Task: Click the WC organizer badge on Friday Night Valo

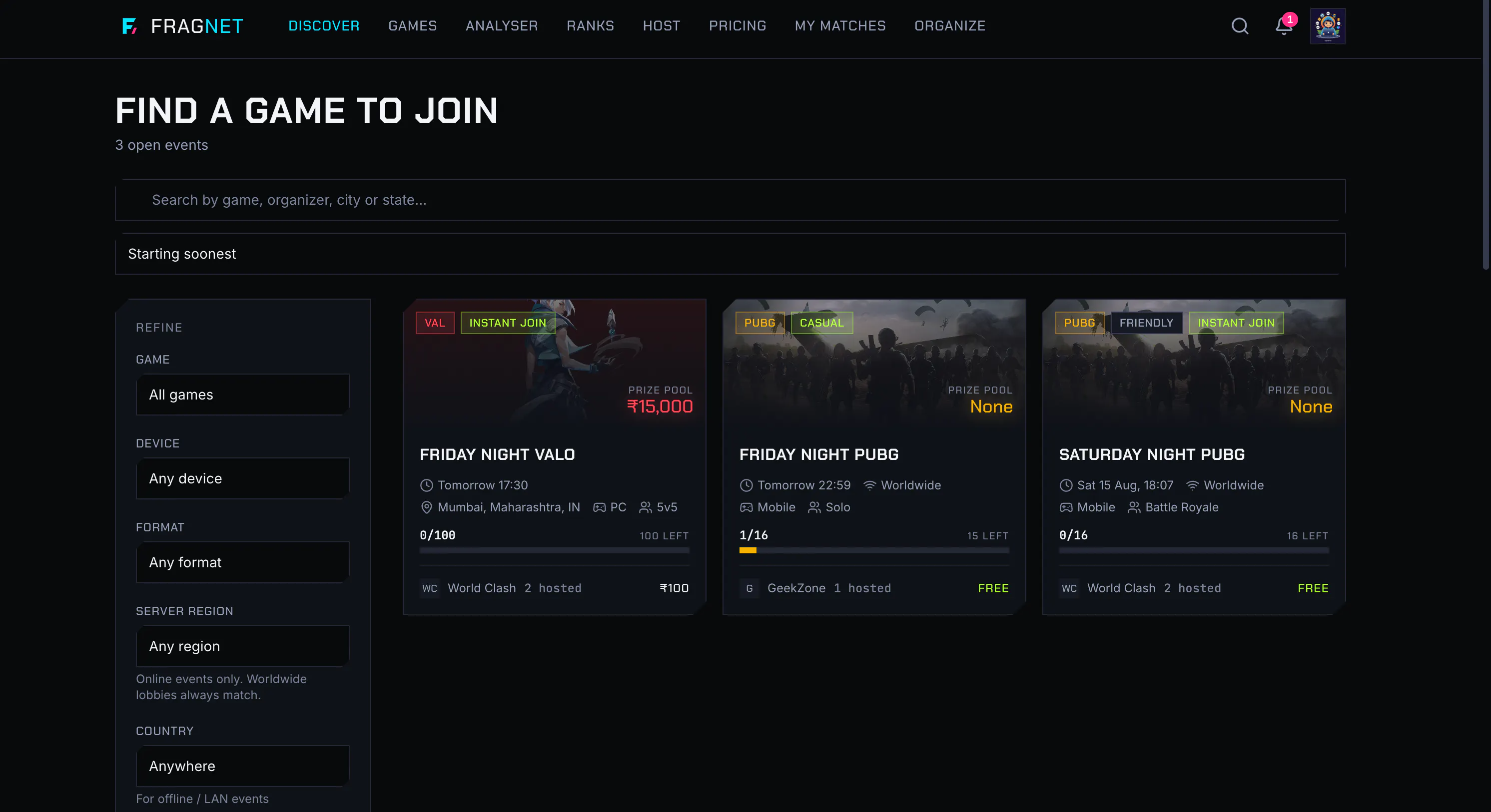Action: point(430,588)
